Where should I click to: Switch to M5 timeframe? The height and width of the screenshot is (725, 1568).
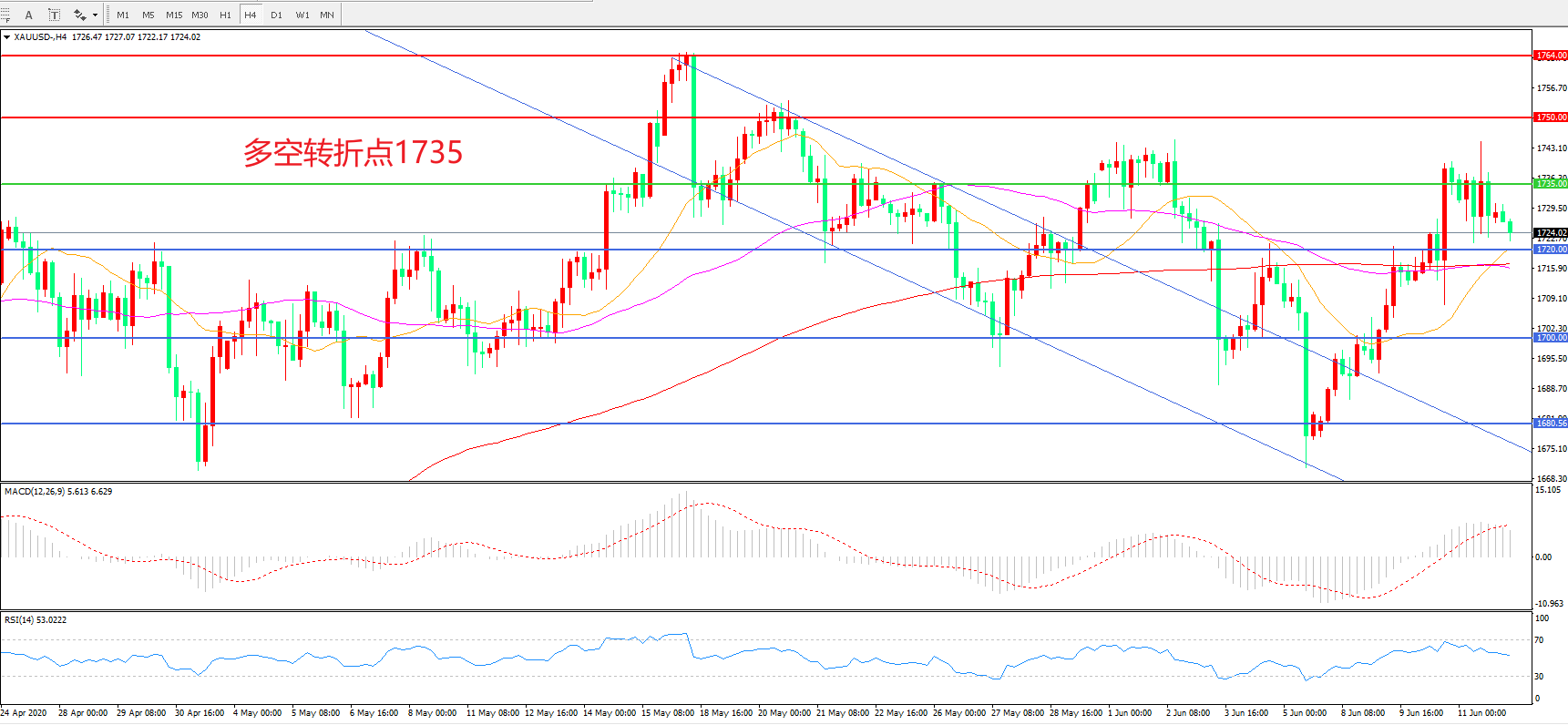[148, 15]
